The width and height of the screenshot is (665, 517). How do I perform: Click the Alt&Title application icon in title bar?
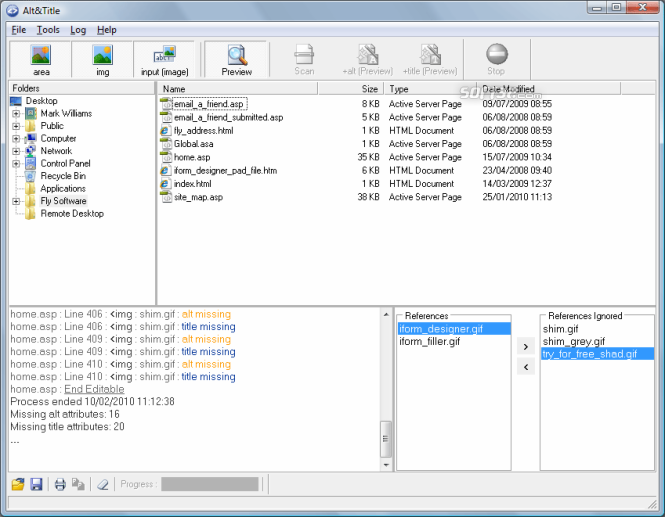click(x=12, y=10)
